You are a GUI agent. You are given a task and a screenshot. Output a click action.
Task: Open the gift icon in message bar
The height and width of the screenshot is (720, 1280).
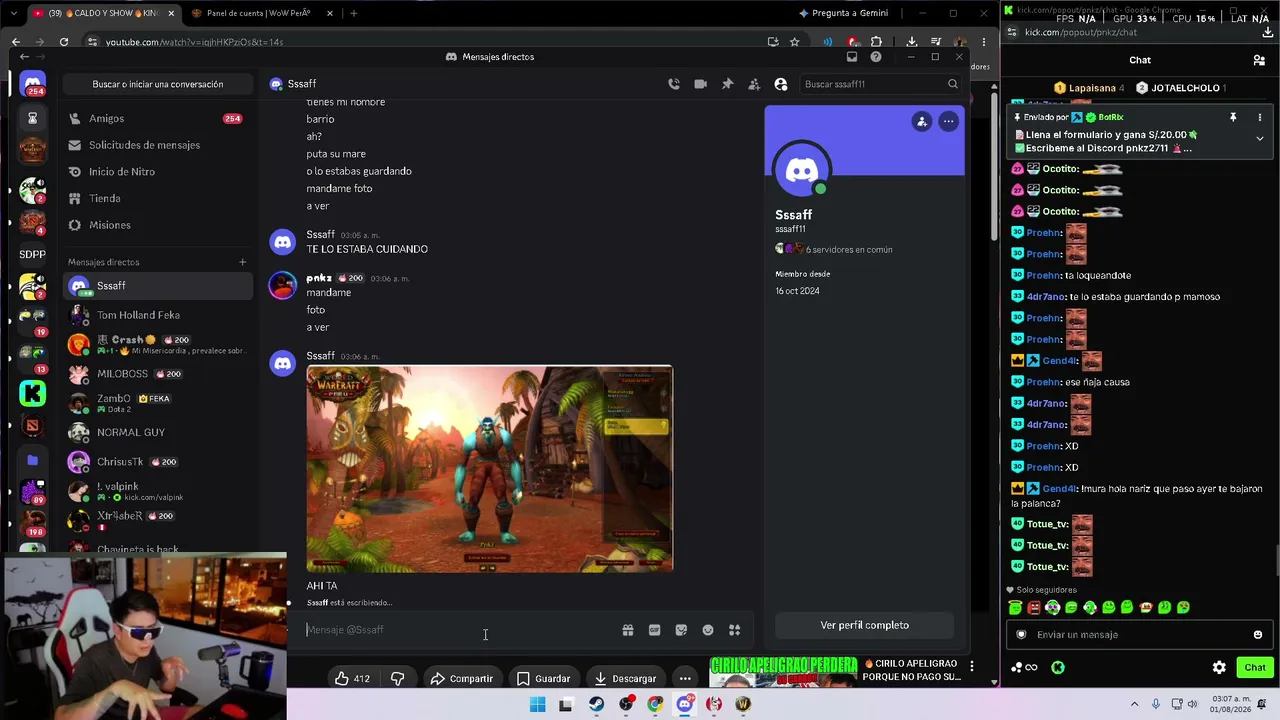click(628, 630)
